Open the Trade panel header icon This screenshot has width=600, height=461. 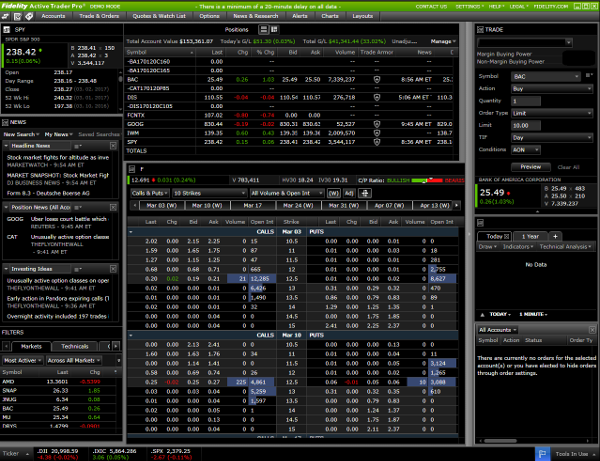tap(480, 29)
